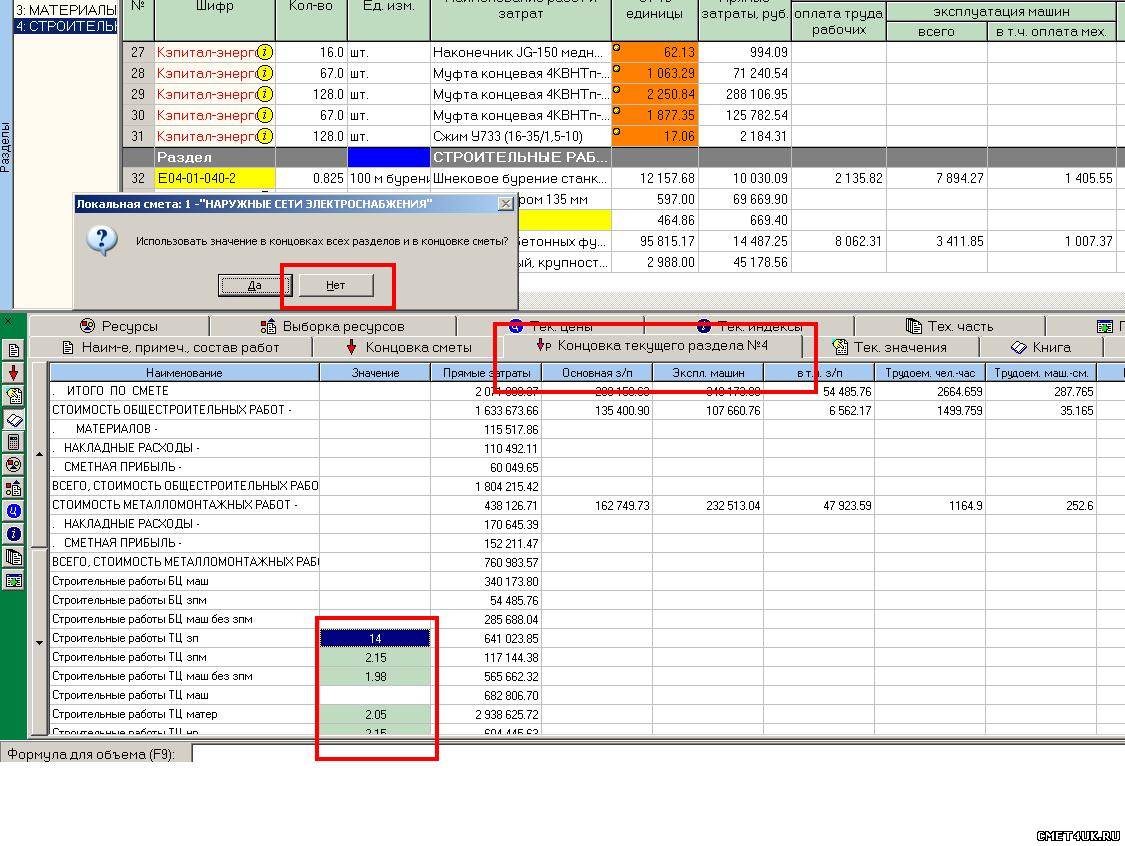Screen dimensions: 1125x846
Task: Select section 4: СТРОИТЕЛЬНЫЕ in the list
Action: (66, 26)
